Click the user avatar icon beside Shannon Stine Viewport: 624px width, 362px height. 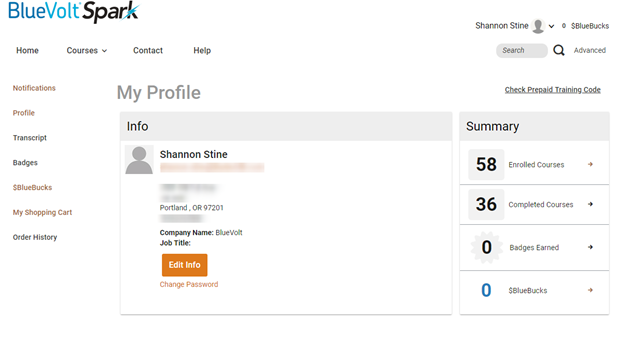538,26
